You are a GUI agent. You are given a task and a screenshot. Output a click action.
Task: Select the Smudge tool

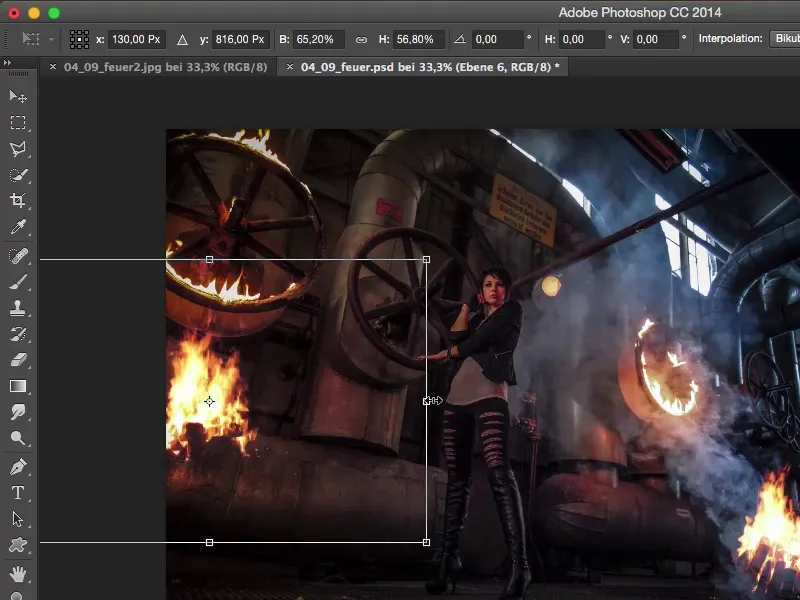coord(18,412)
